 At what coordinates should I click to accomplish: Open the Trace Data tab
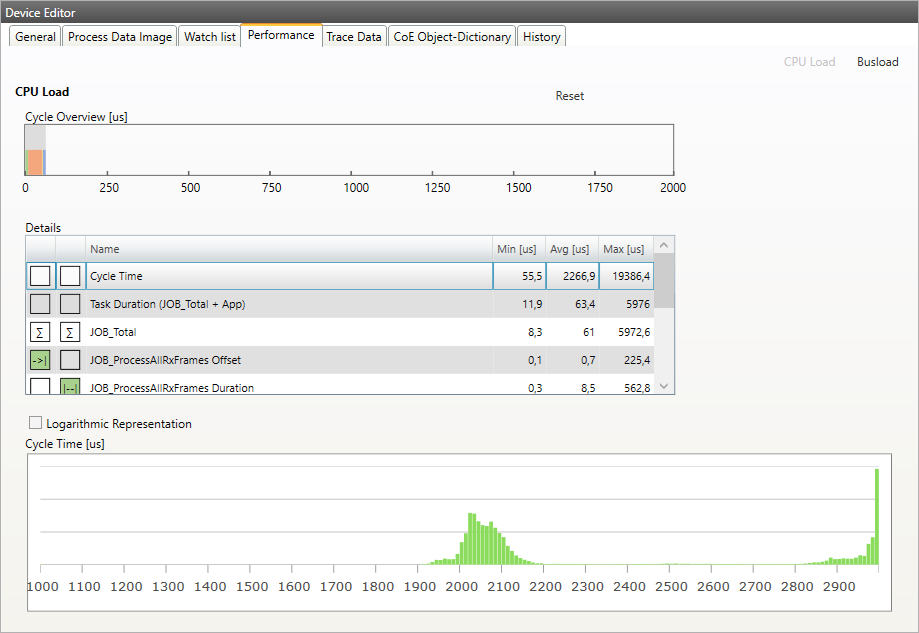click(353, 36)
